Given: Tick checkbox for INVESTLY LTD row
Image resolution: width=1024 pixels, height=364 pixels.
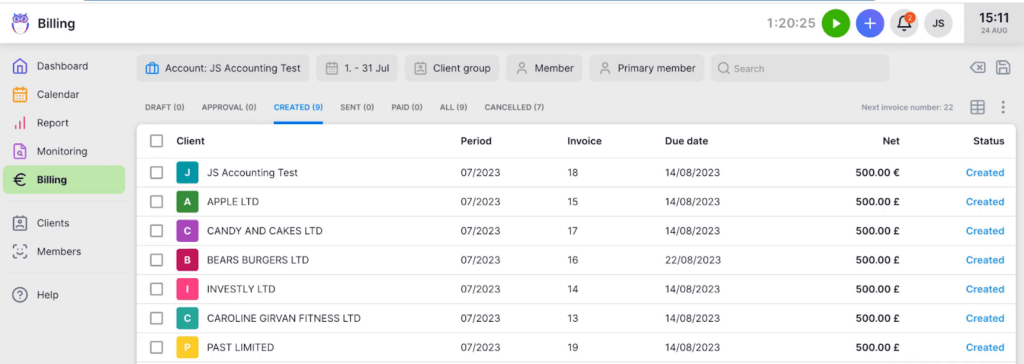Looking at the screenshot, I should [x=156, y=289].
